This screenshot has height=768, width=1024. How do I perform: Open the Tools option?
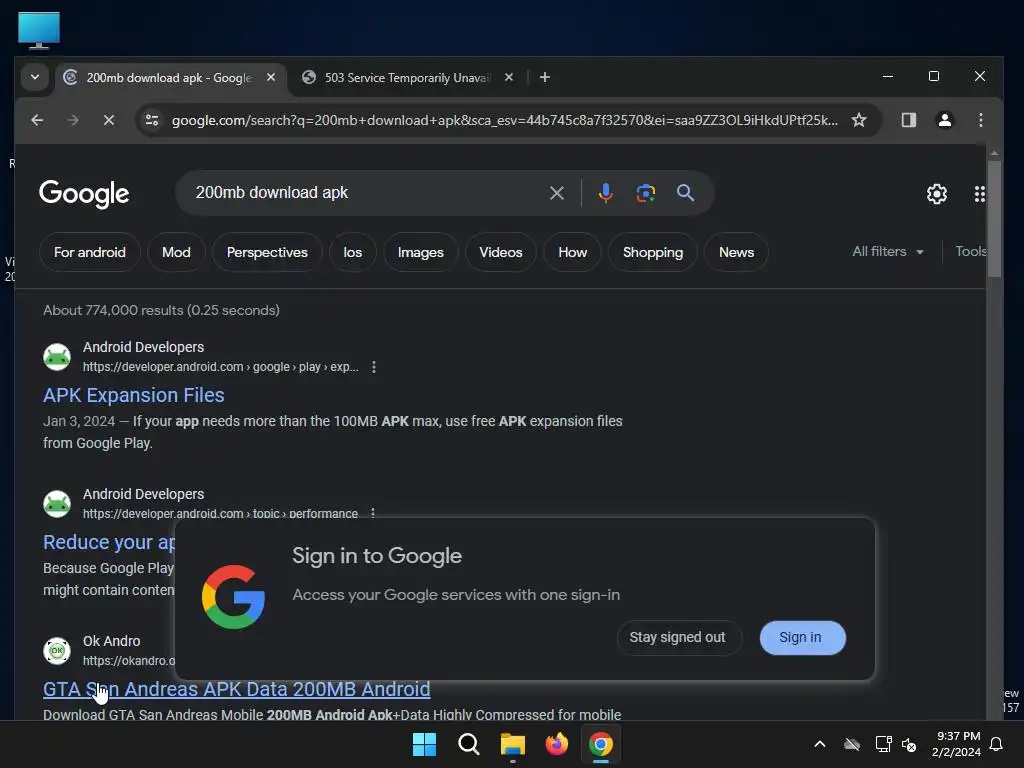tap(970, 251)
